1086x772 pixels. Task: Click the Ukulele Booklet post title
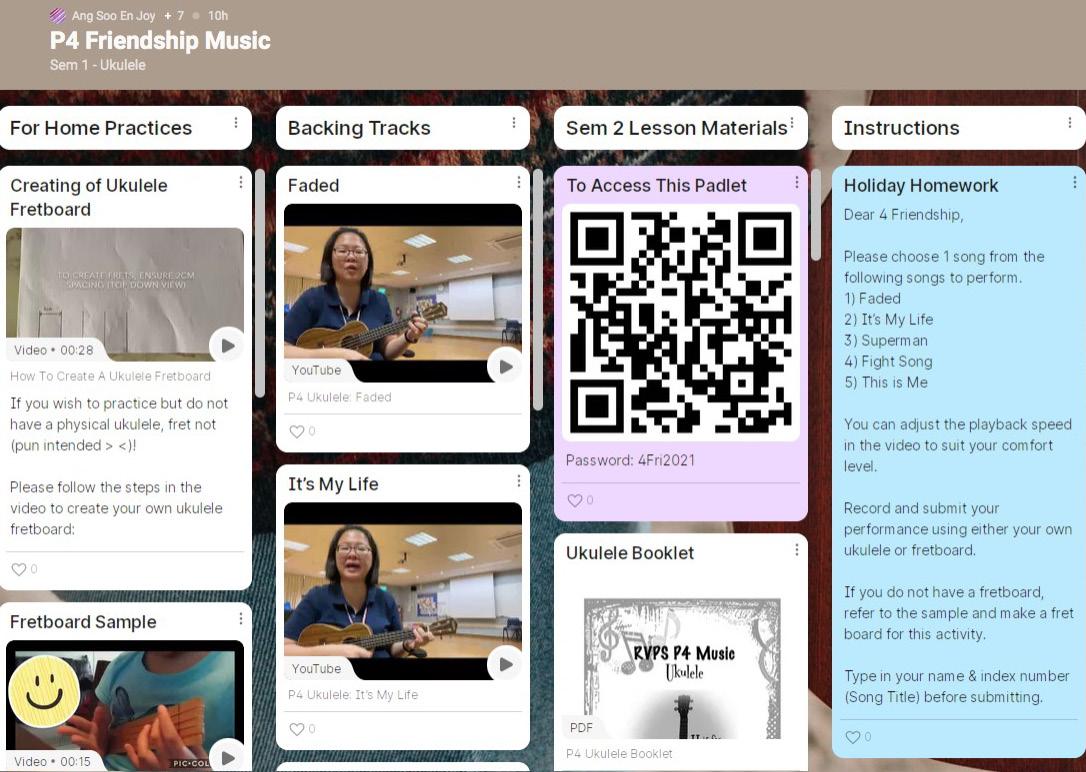(x=630, y=553)
